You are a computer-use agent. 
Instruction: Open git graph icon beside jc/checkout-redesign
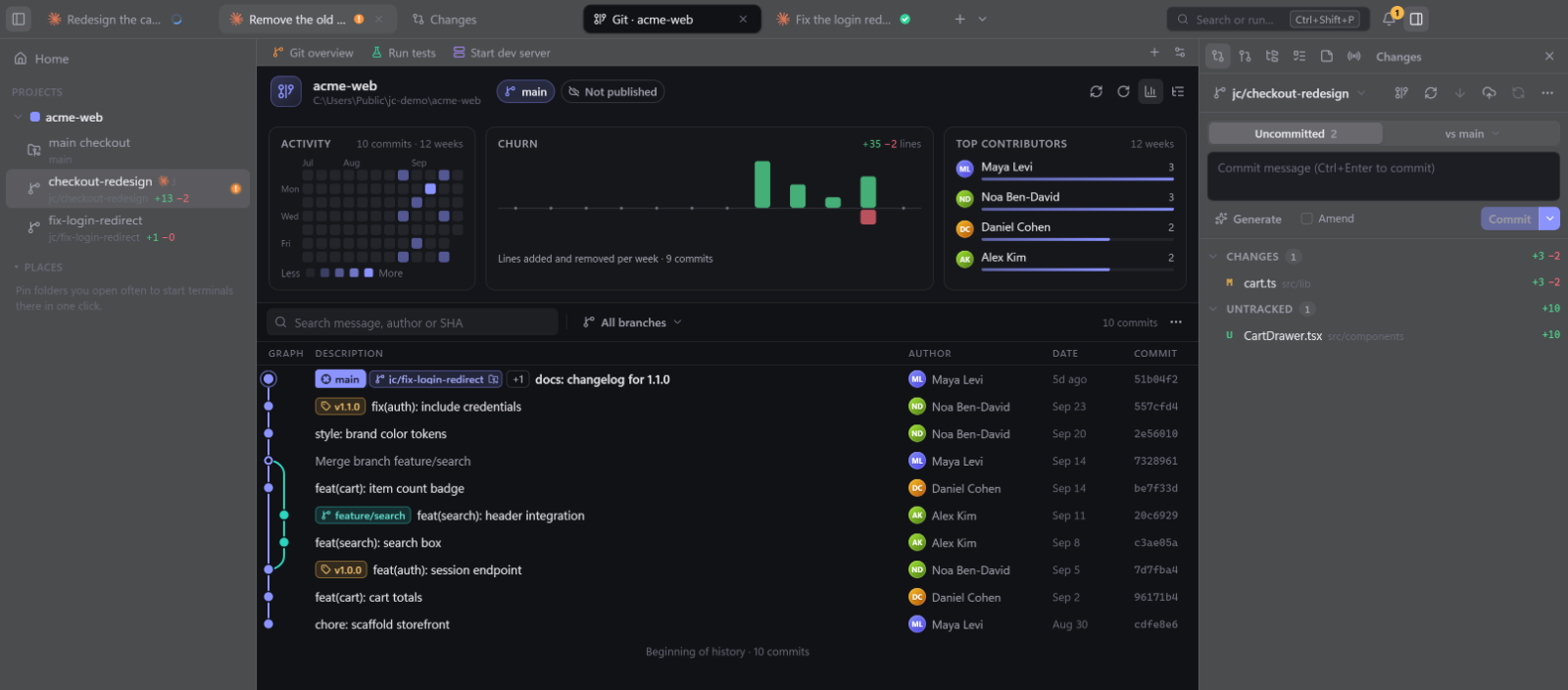tap(1401, 93)
